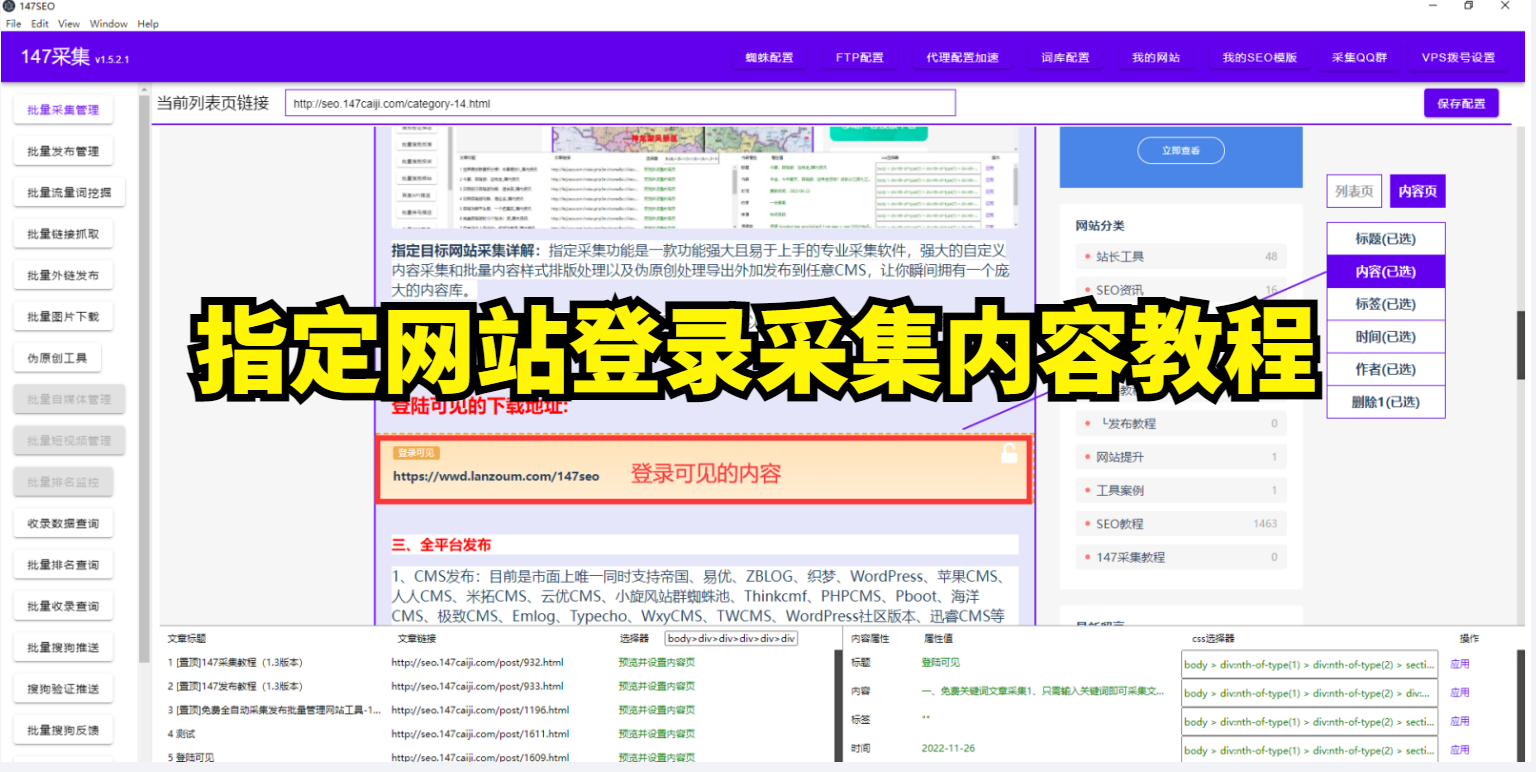
Task: Click 预选并设置内容页 for post/1196.html row
Action: (656, 710)
